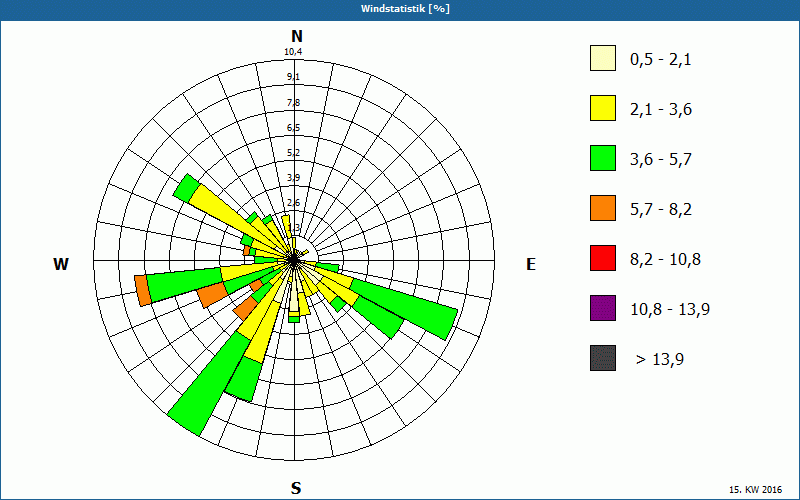Click the legend label "3,6 - 5,7"
The image size is (800, 500).
click(661, 160)
